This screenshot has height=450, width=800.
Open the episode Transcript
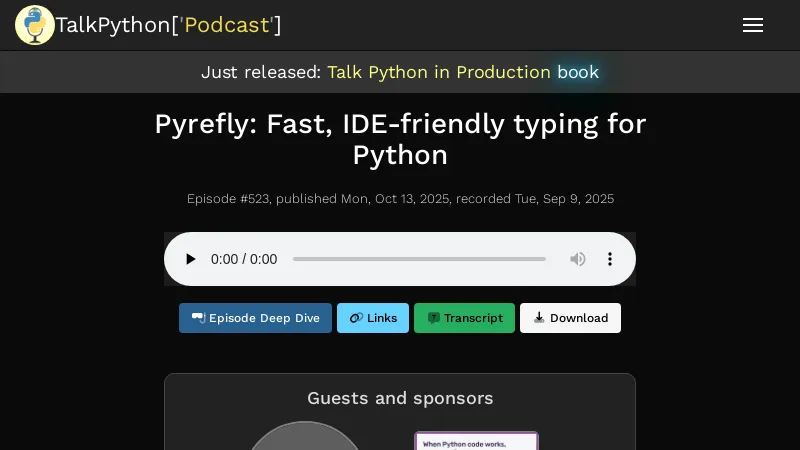(464, 318)
